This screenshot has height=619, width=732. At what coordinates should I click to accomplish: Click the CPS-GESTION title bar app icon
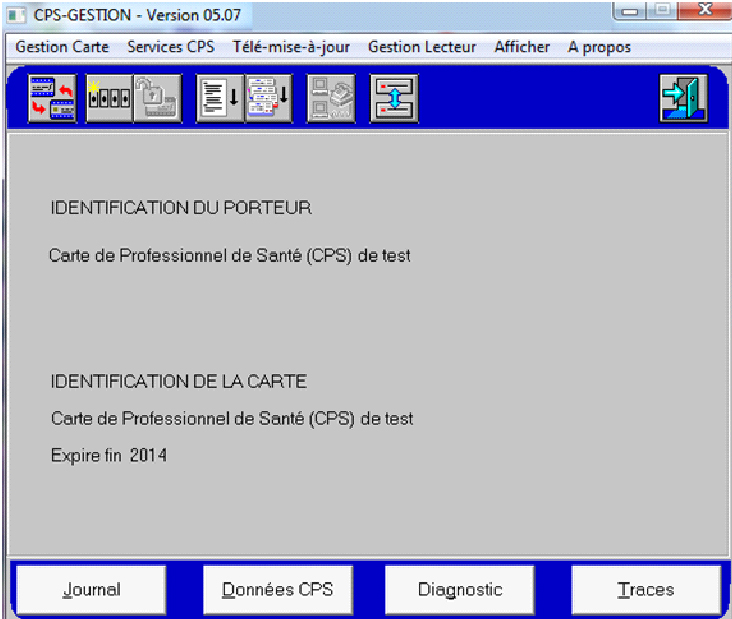click(x=16, y=15)
